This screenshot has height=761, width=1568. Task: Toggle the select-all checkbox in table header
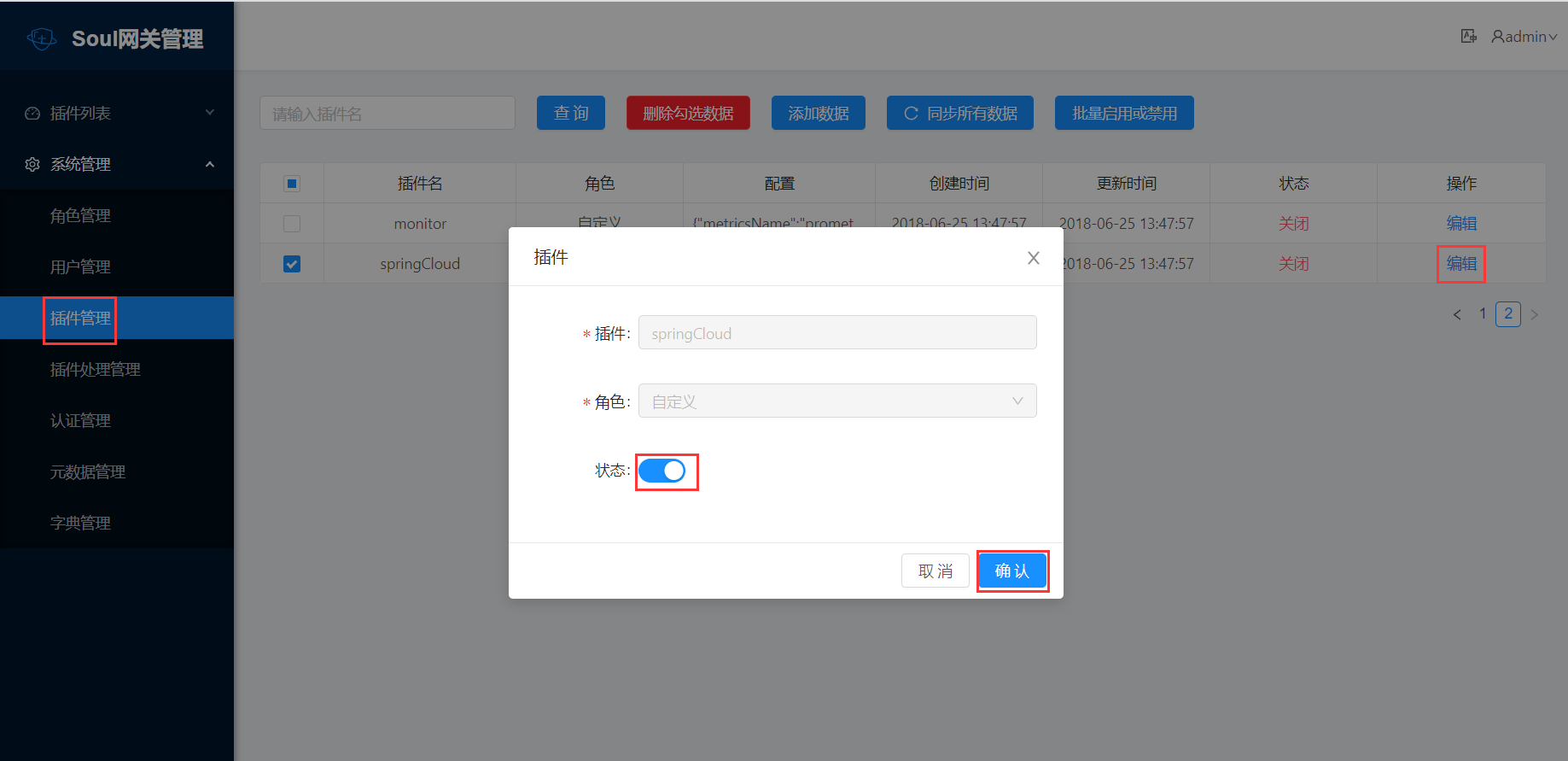point(292,184)
